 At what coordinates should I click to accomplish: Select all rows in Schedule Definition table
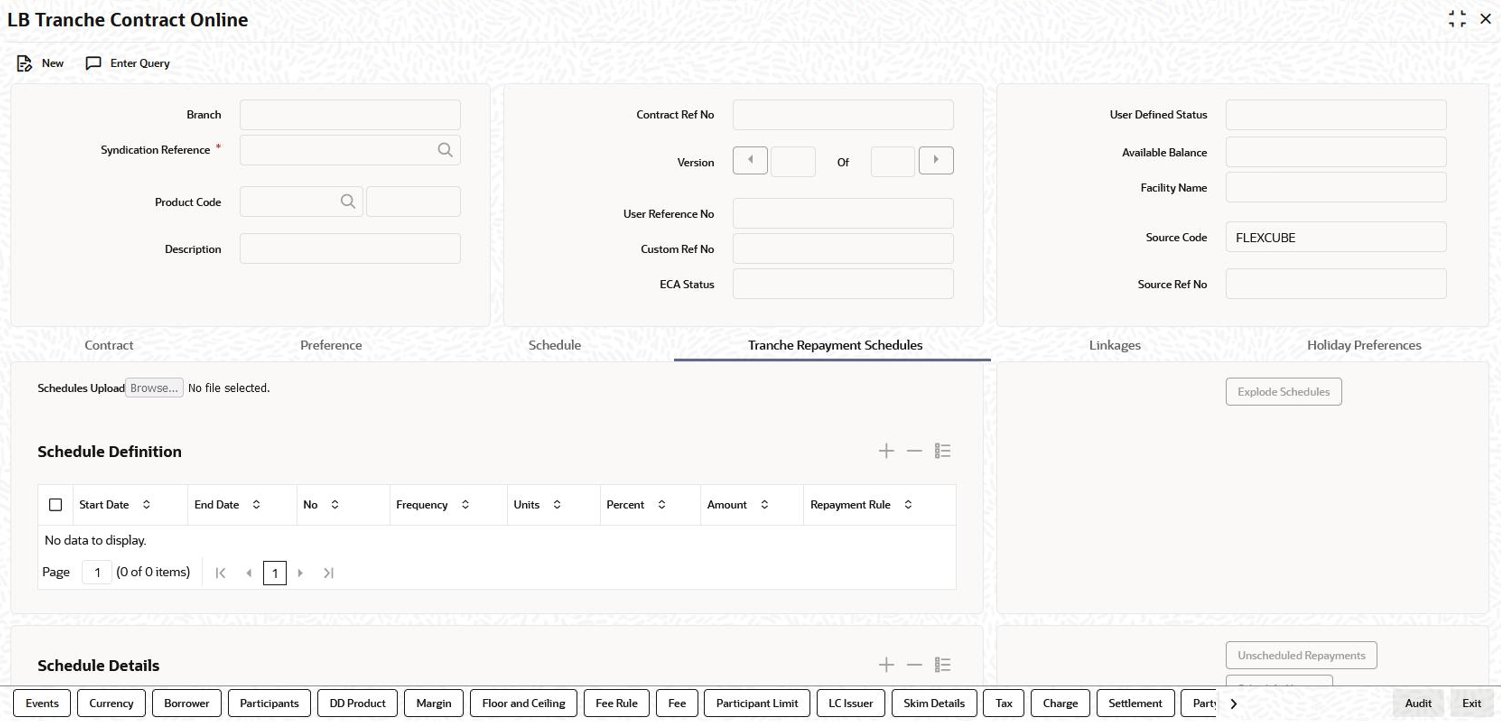point(55,504)
